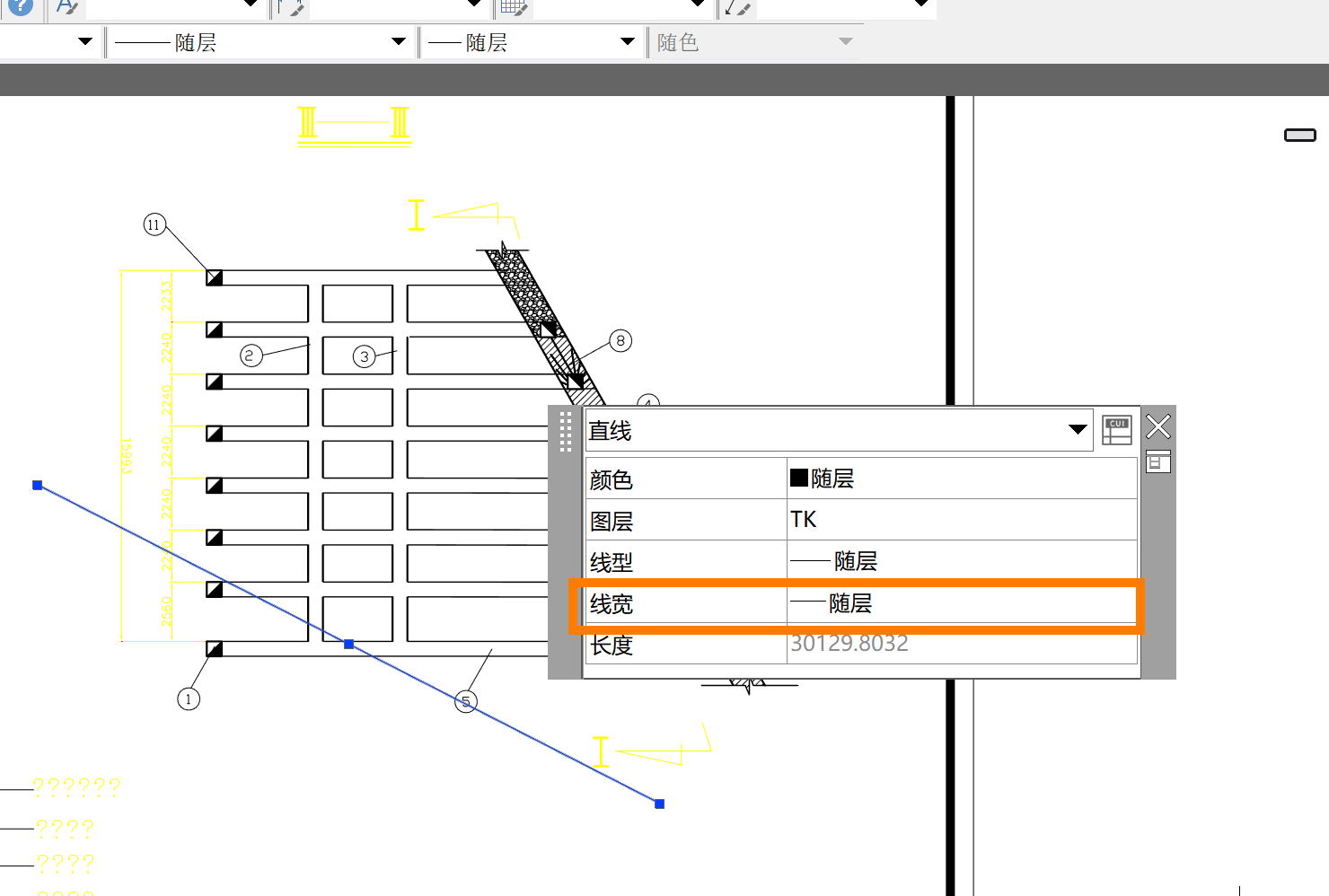The image size is (1329, 896).
Task: Click the dimension text 2560
Action: point(166,612)
